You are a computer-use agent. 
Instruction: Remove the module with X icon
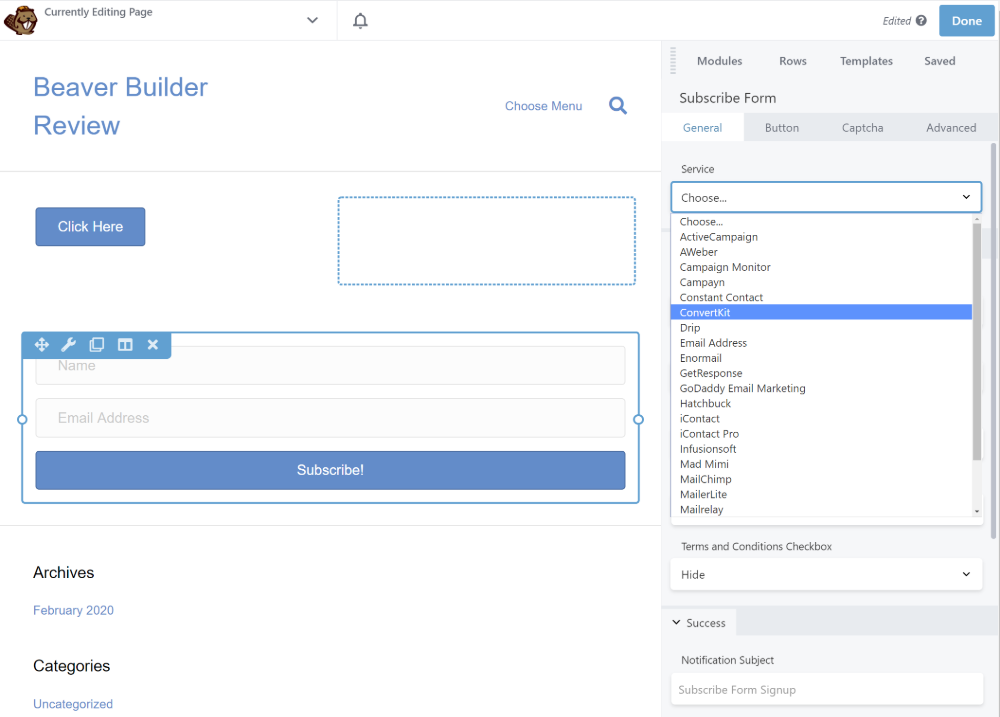point(152,344)
